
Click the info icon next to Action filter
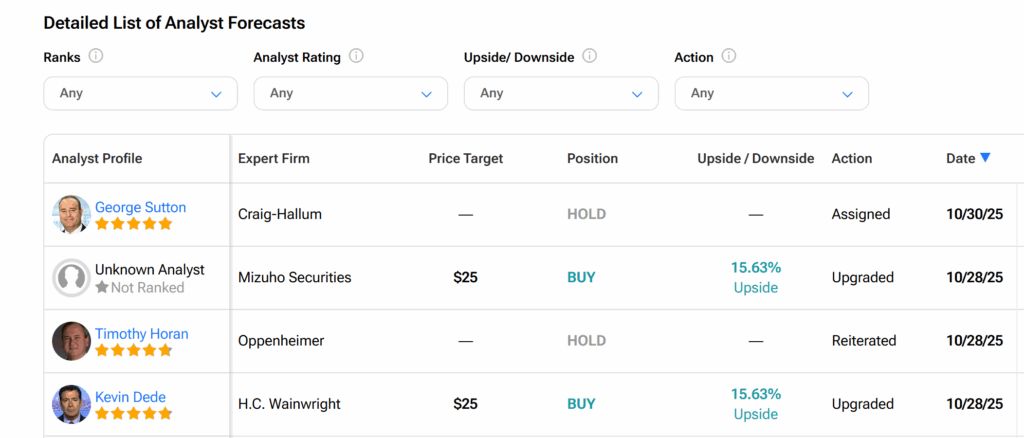tap(729, 57)
